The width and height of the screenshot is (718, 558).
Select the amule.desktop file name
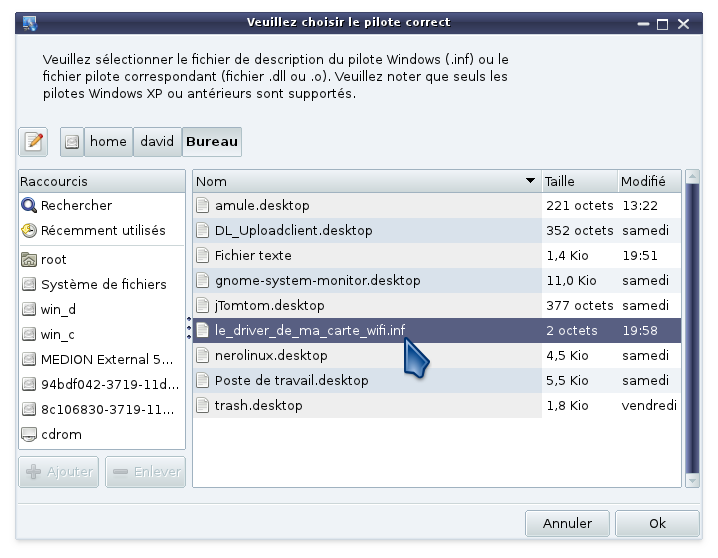click(262, 206)
